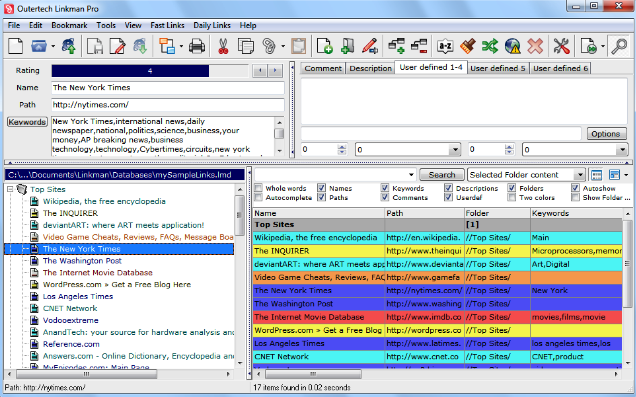The width and height of the screenshot is (636, 397).
Task: Open the last user-defined combo box
Action: (x=622, y=150)
